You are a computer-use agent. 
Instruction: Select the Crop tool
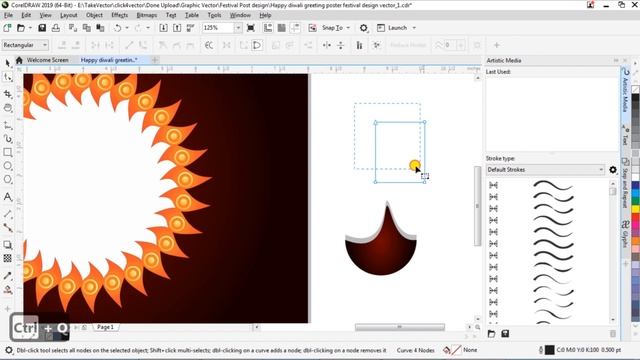pyautogui.click(x=7, y=94)
